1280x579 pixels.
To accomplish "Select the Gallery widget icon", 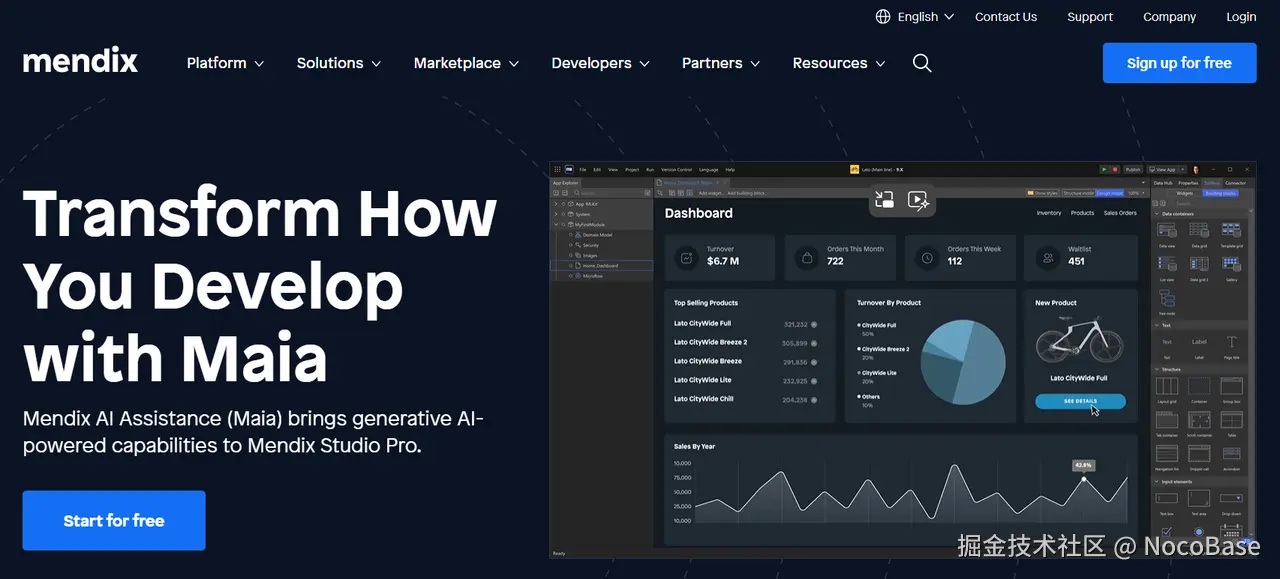I will point(1232,264).
